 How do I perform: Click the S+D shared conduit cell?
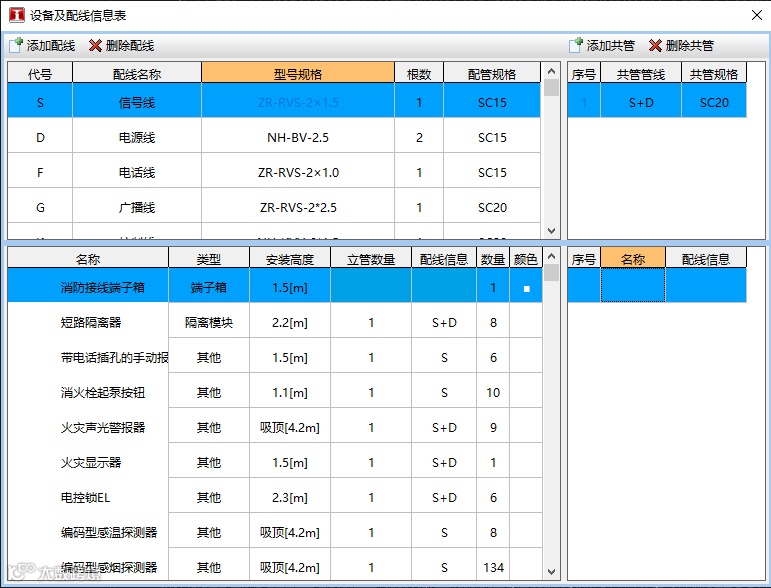[641, 102]
